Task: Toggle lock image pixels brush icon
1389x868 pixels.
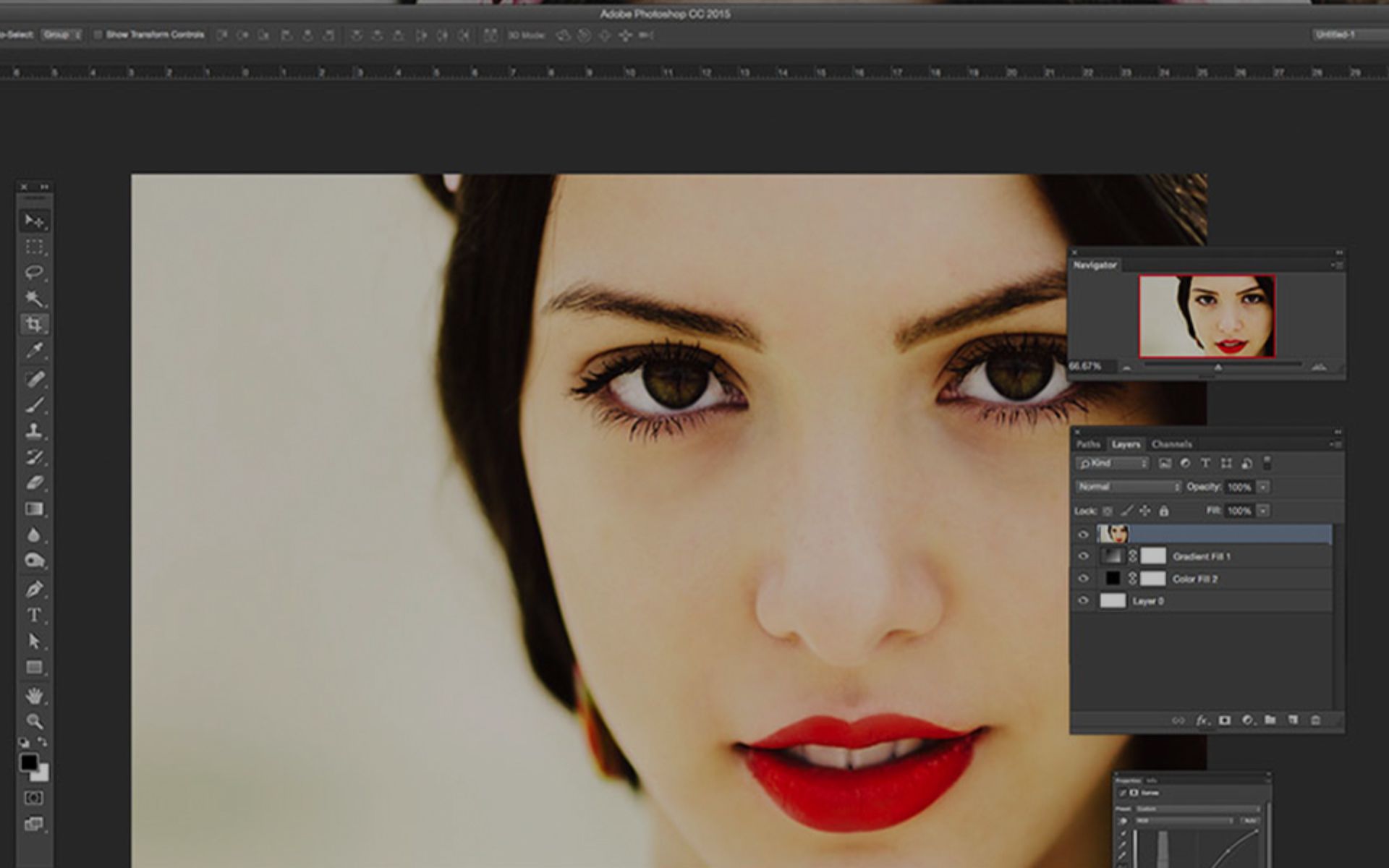Action: click(x=1126, y=511)
